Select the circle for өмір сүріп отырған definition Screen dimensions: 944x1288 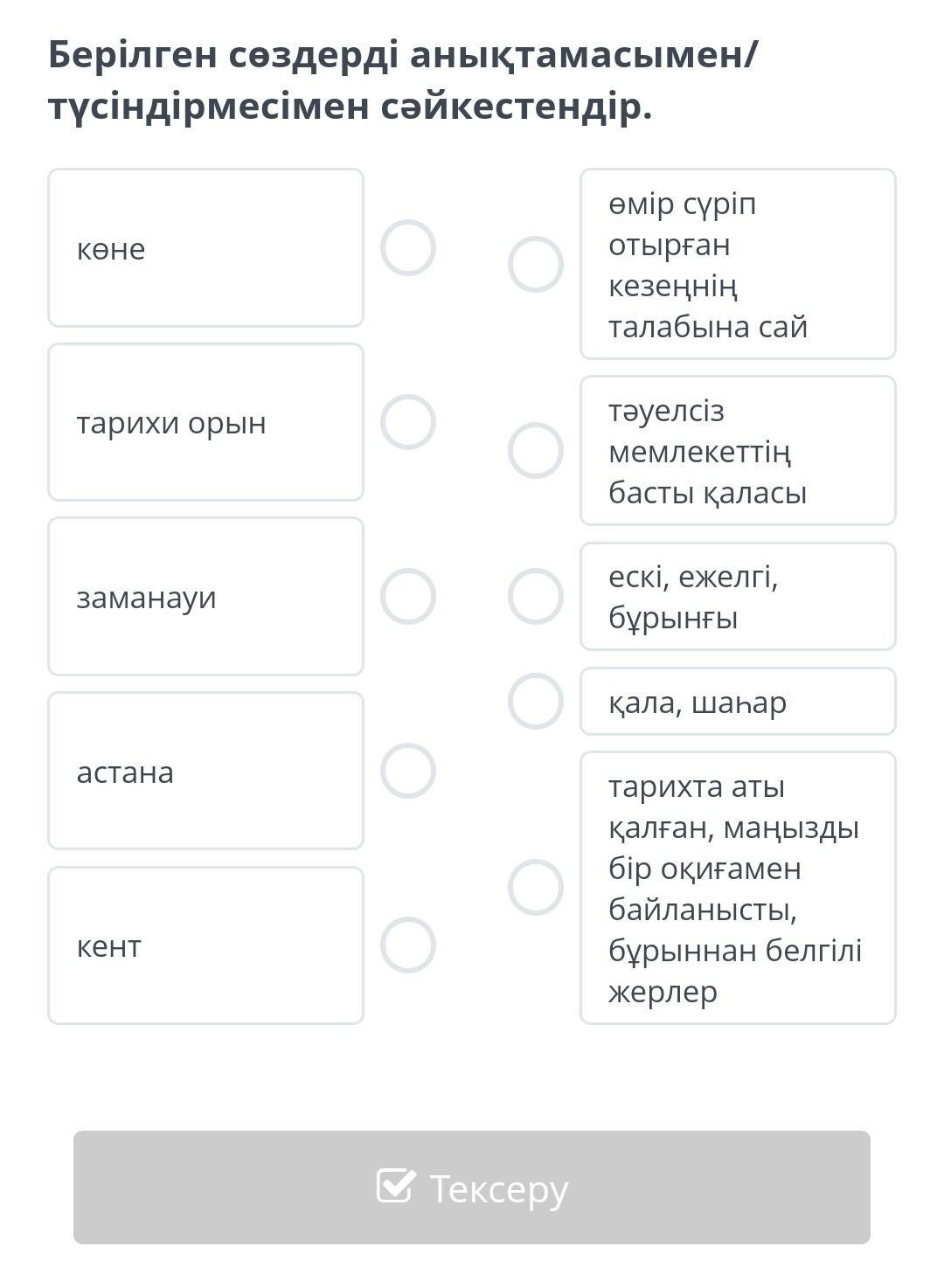click(x=536, y=264)
